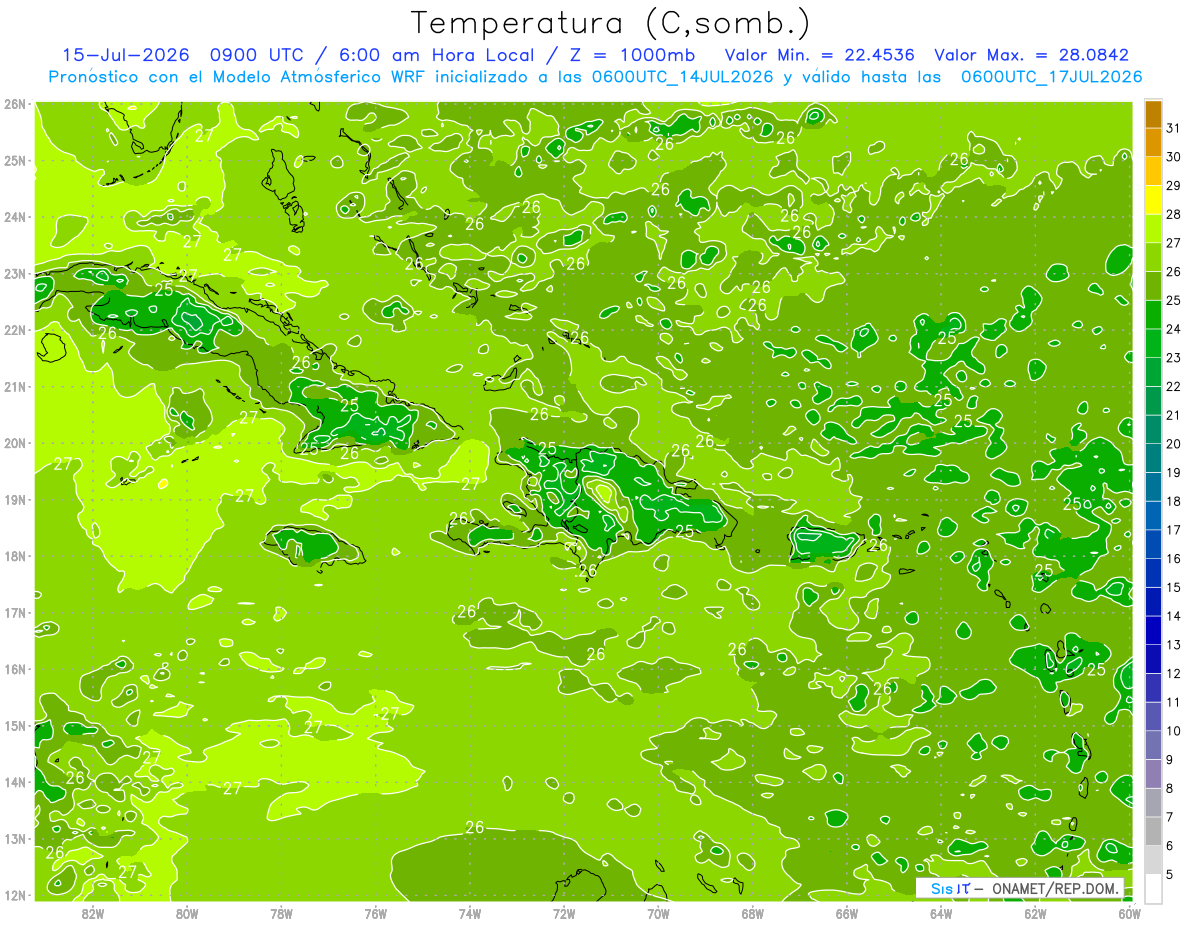
Task: Click the 60W longitude axis label
Action: click(x=1130, y=913)
